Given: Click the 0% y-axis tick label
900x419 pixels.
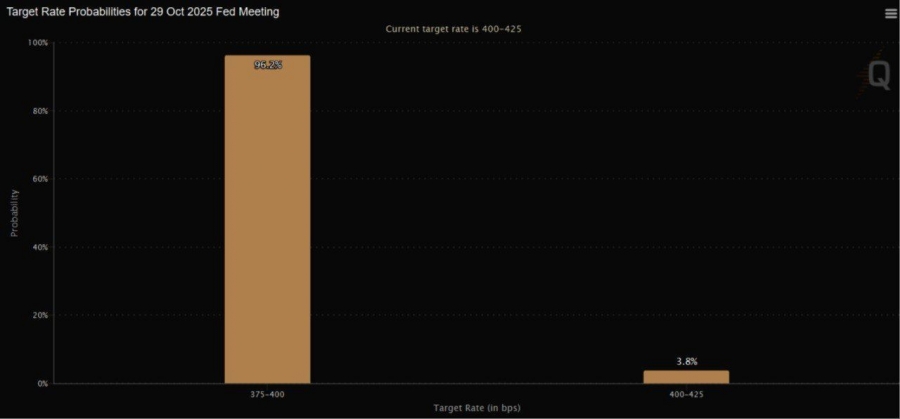Looking at the screenshot, I should (x=41, y=383).
